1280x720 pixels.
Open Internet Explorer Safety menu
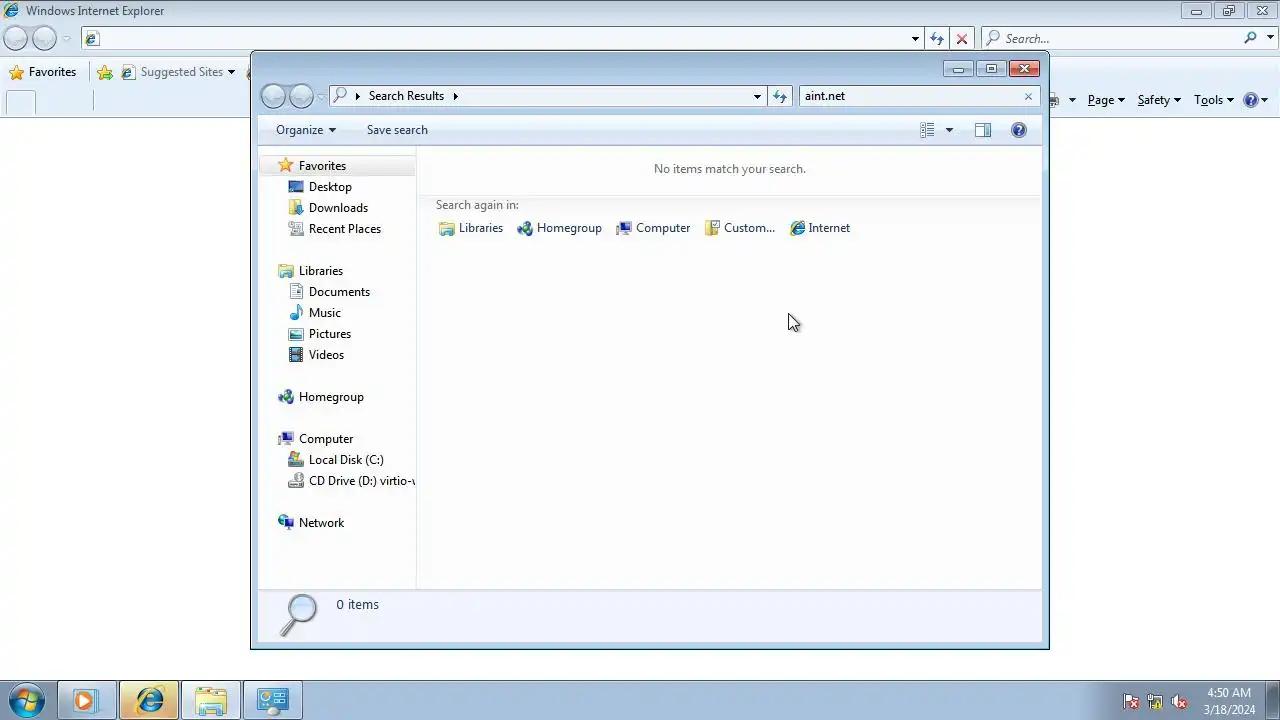pos(1159,100)
